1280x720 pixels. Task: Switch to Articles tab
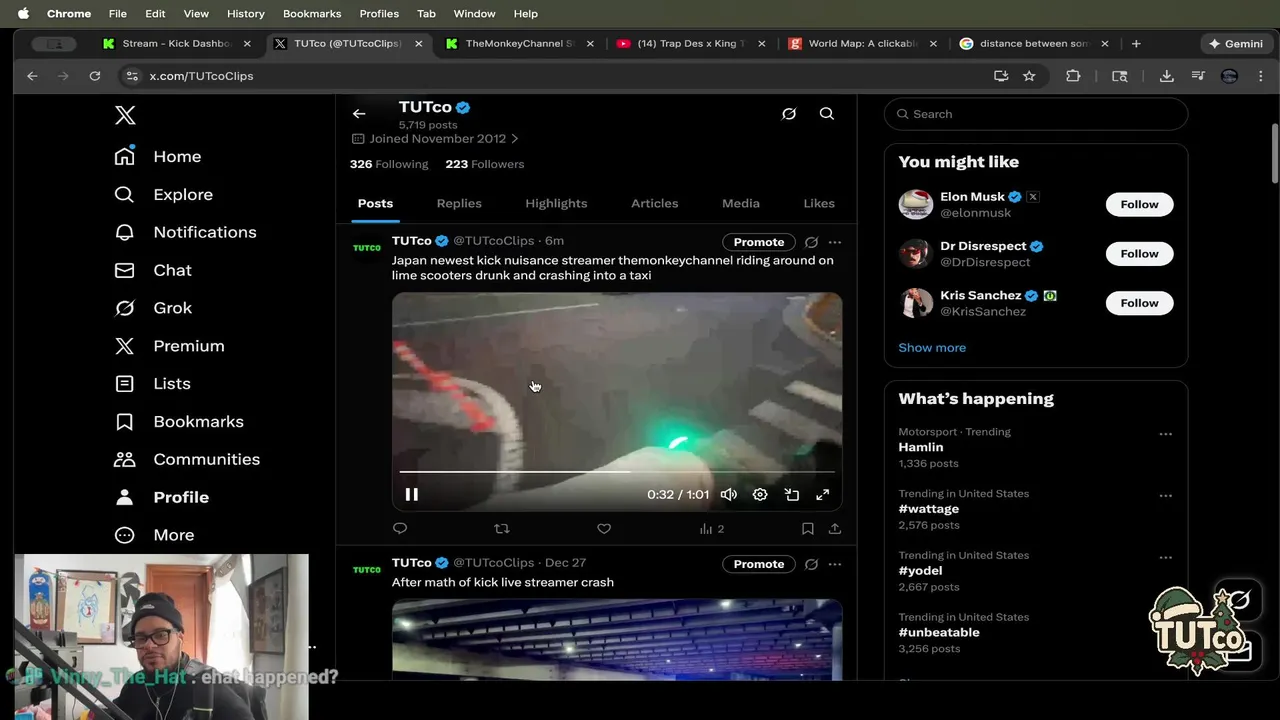tap(654, 203)
